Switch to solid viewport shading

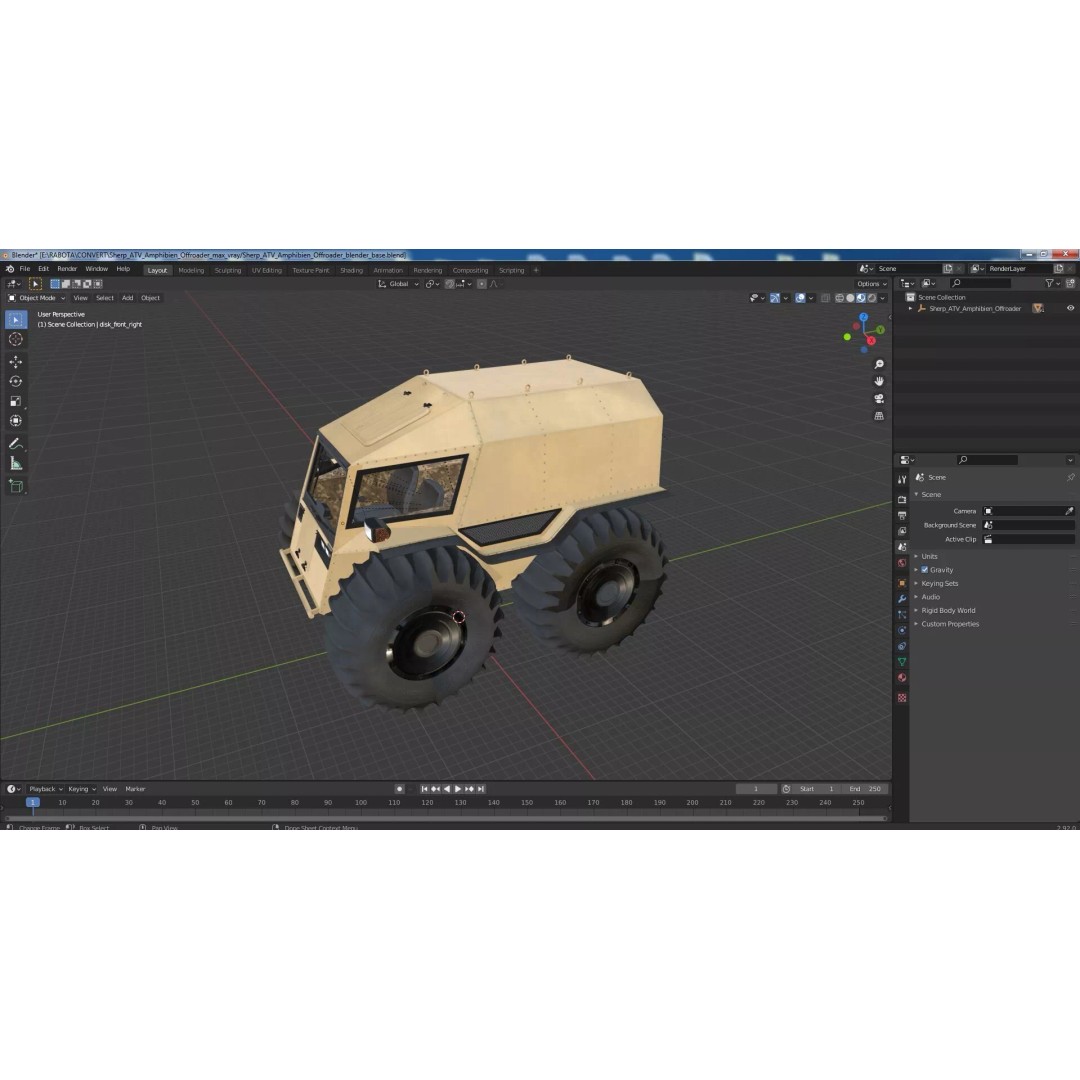pos(851,298)
